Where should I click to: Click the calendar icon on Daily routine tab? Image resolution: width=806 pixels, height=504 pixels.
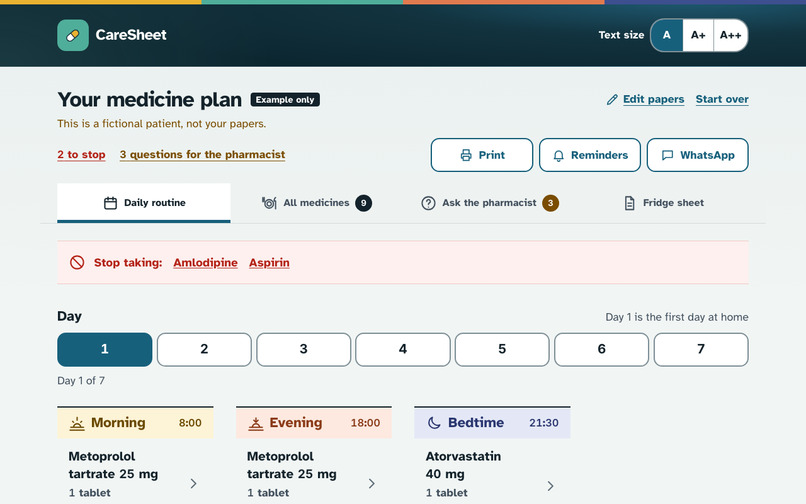(x=110, y=203)
